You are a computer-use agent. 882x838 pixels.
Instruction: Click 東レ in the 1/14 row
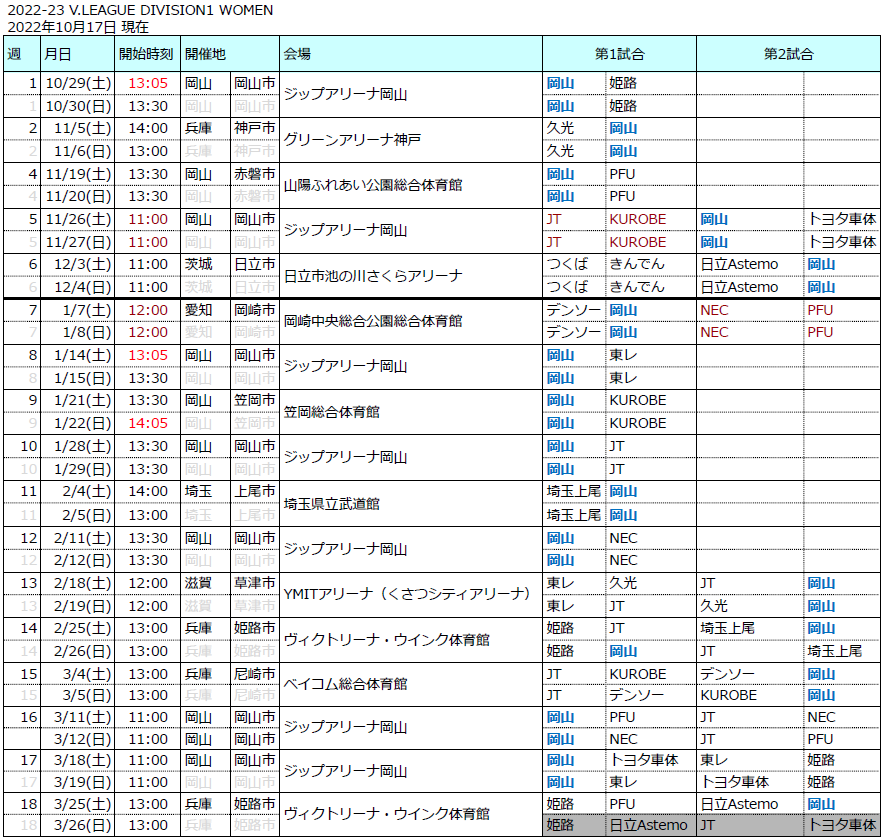623,355
